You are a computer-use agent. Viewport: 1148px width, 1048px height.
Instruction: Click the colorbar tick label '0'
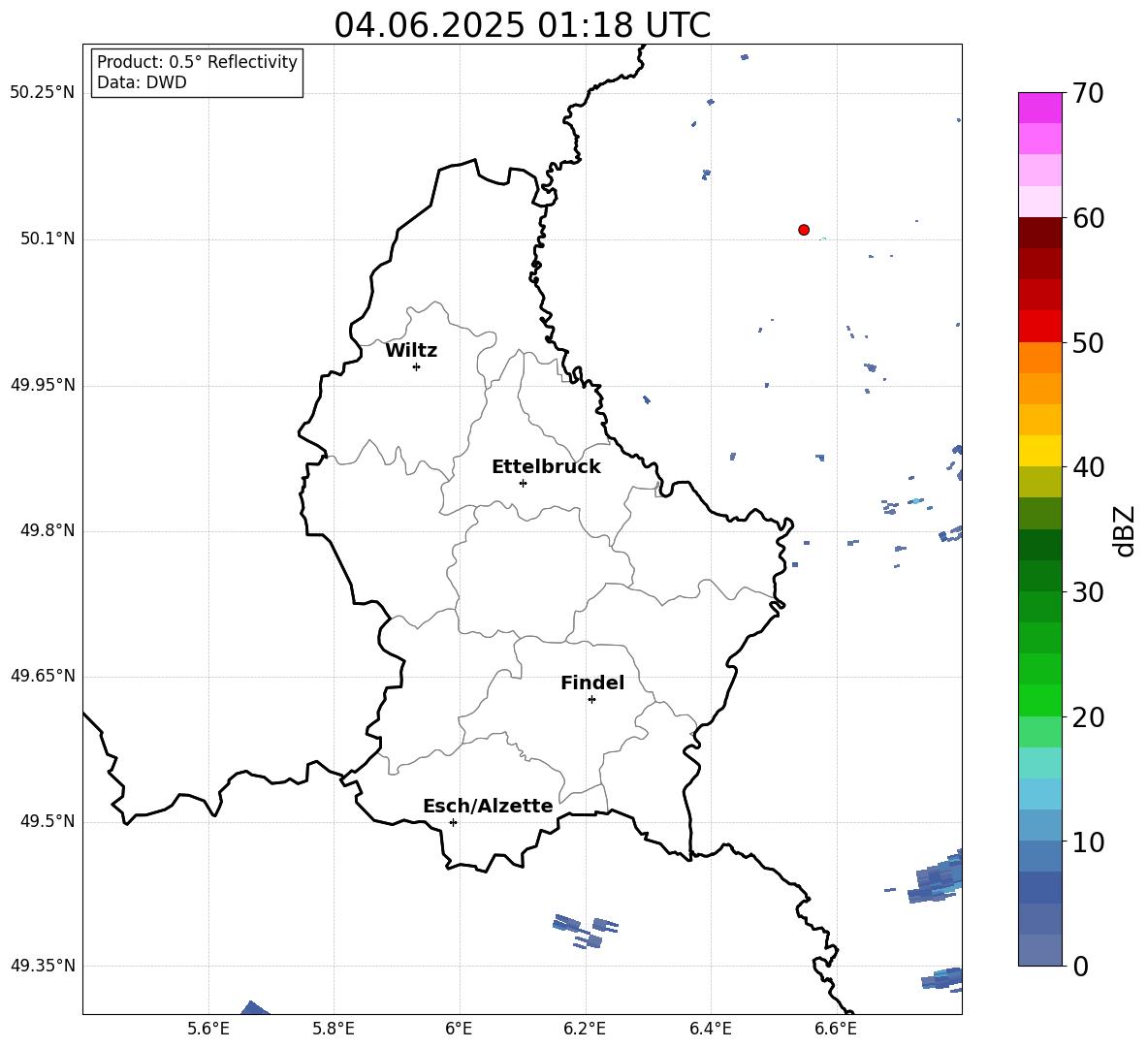pos(1080,966)
